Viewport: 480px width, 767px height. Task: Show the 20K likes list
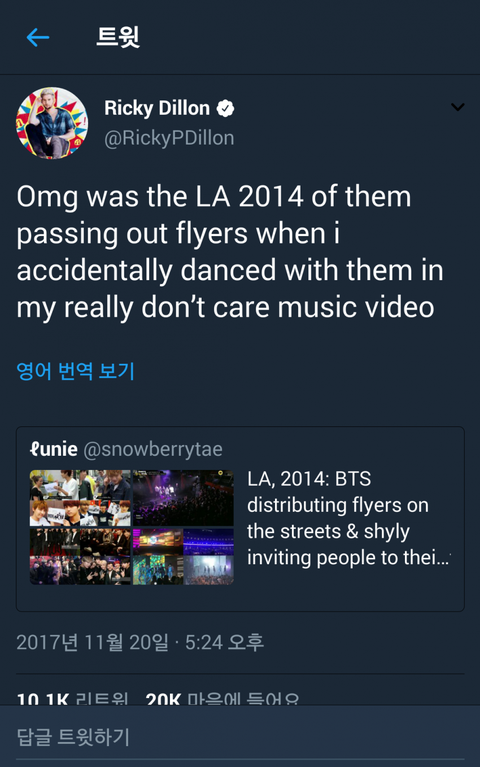(223, 698)
